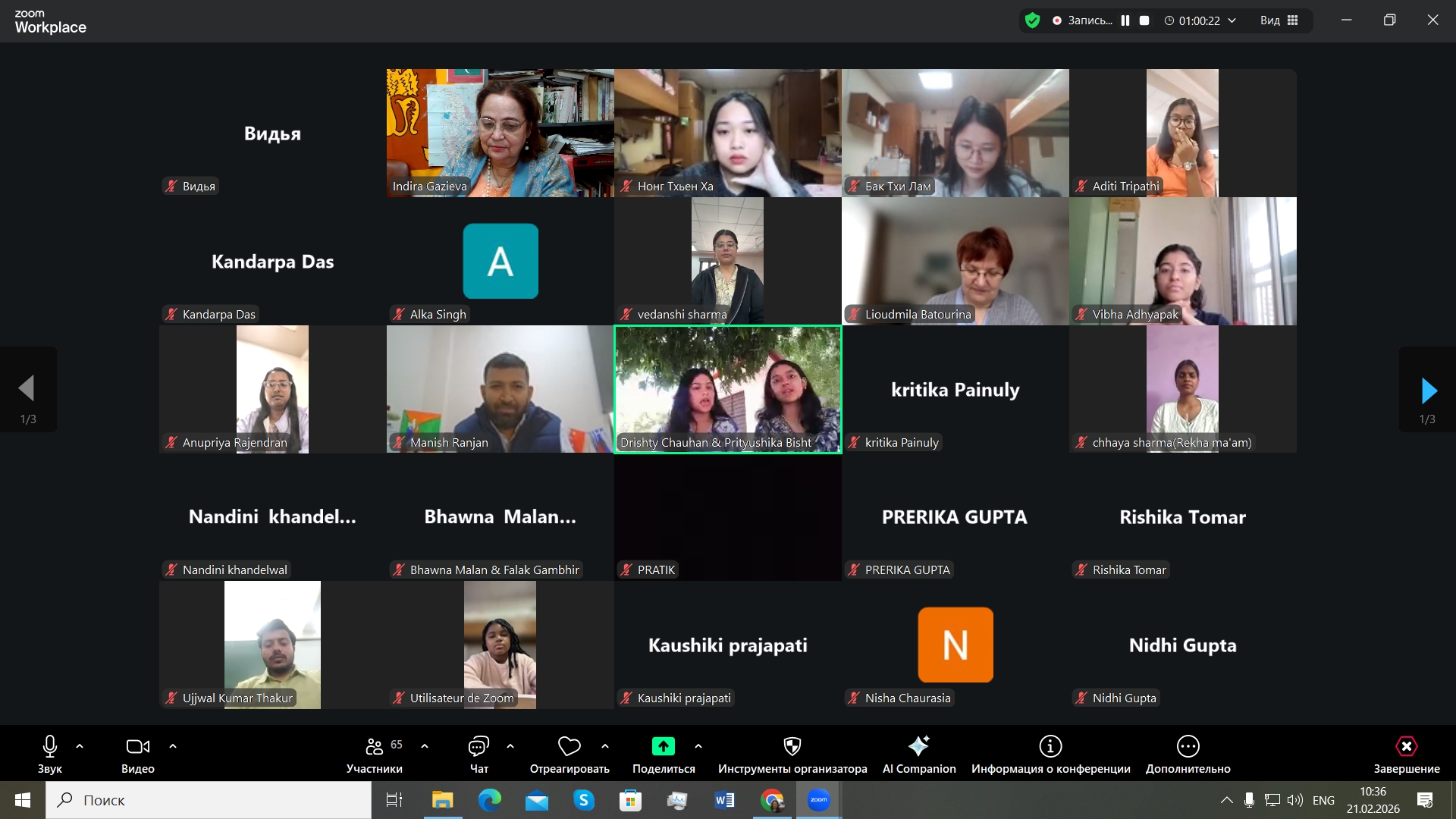Toggle the video camera on
The width and height of the screenshot is (1456, 819).
point(137,747)
